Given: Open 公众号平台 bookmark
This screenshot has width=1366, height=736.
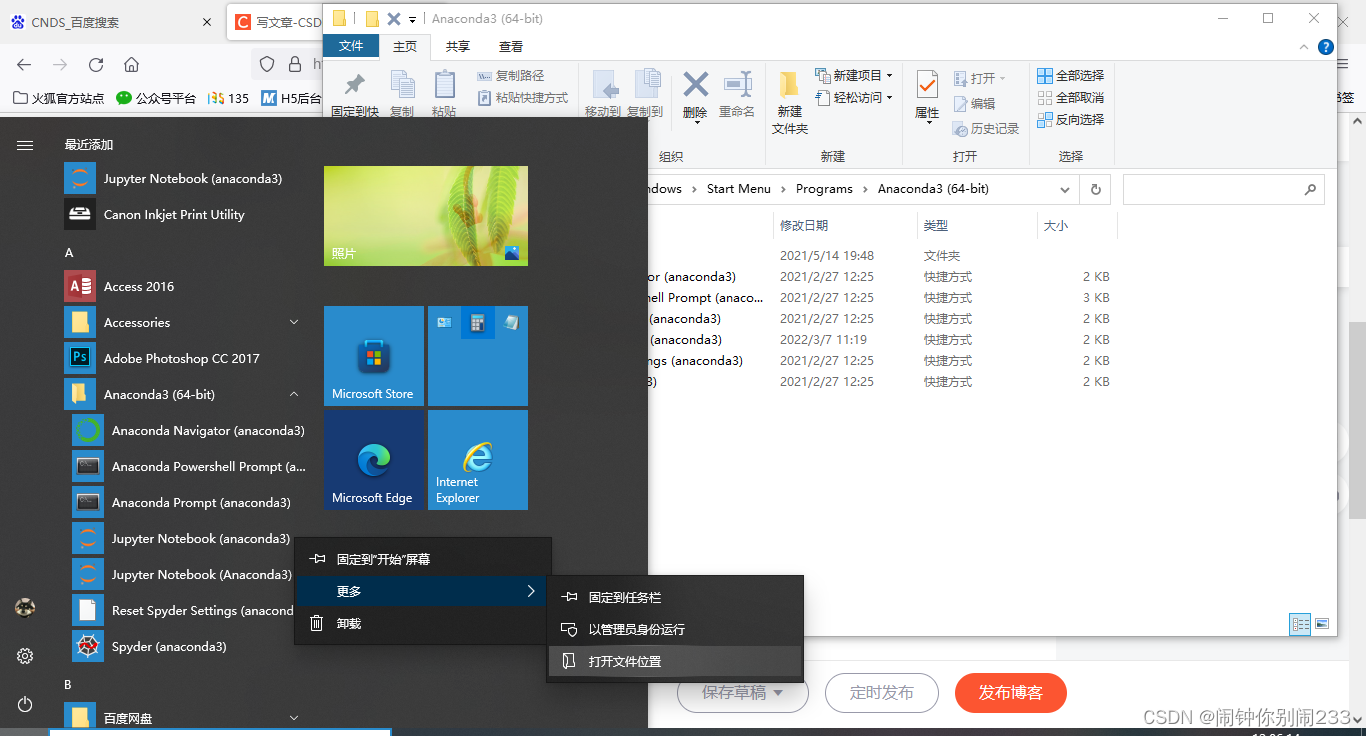Looking at the screenshot, I should click(x=156, y=98).
